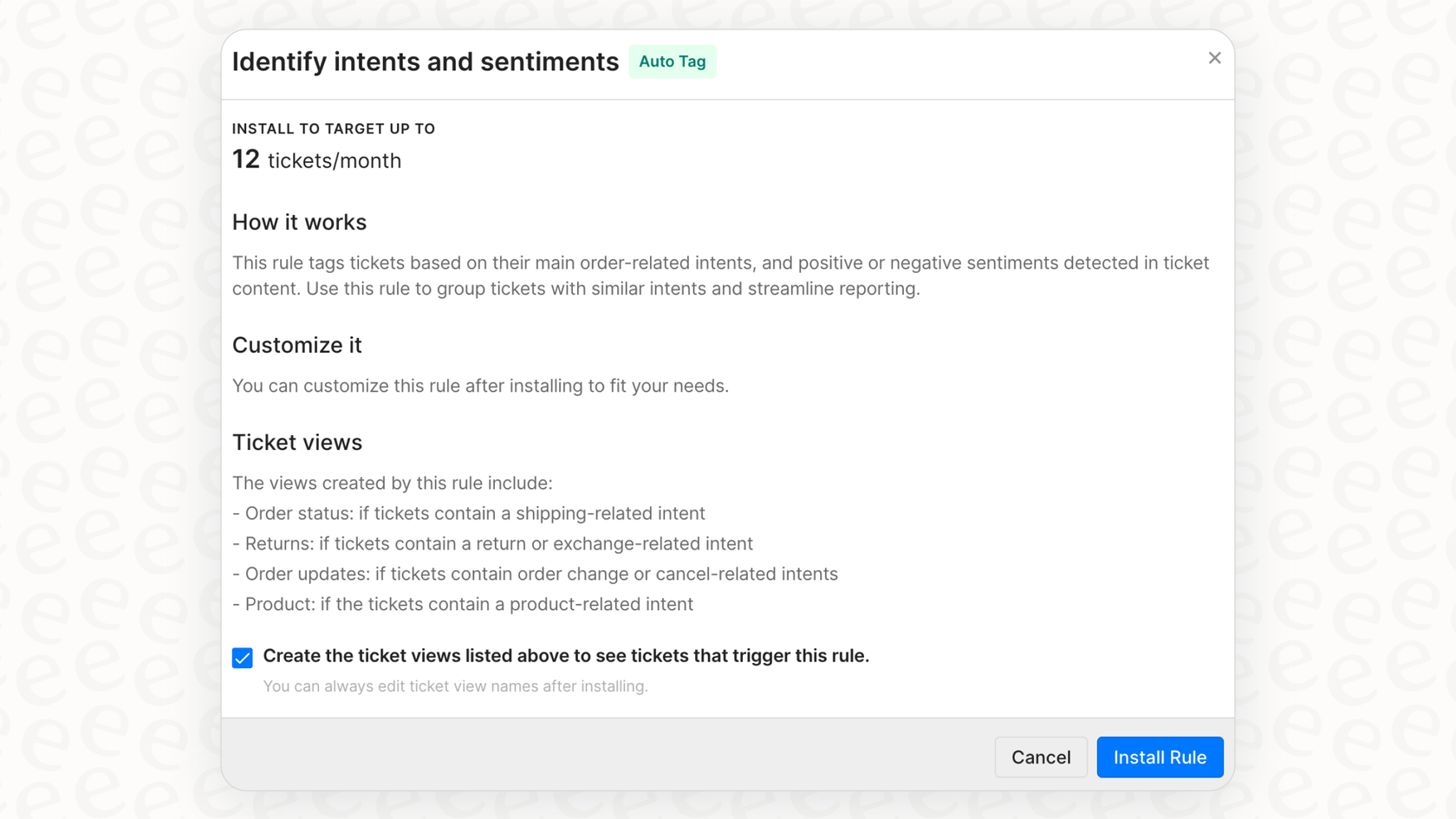Click the 'Returns' view list item
Image resolution: width=1456 pixels, height=819 pixels.
coord(492,544)
